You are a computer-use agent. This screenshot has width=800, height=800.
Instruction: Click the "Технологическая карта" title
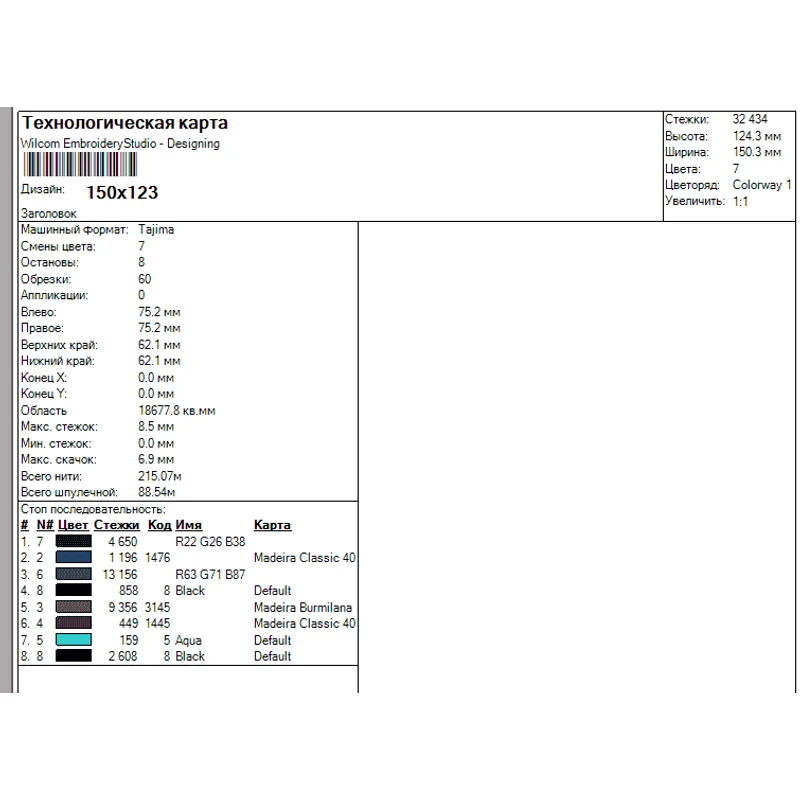125,123
